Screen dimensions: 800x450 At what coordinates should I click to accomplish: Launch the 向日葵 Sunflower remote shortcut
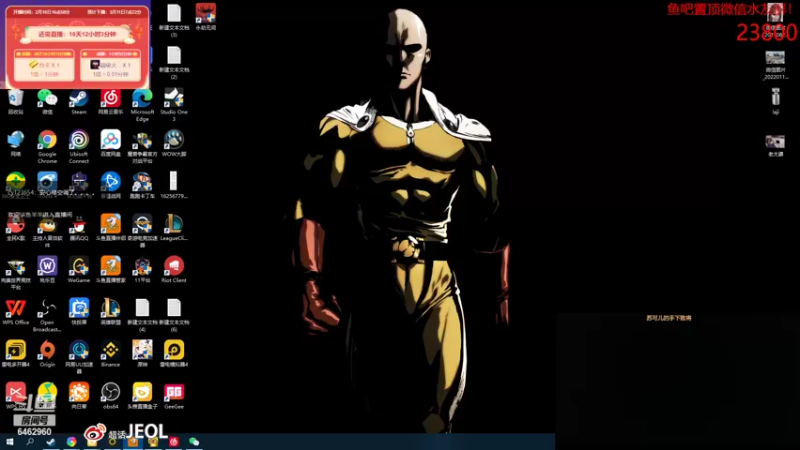(x=79, y=396)
